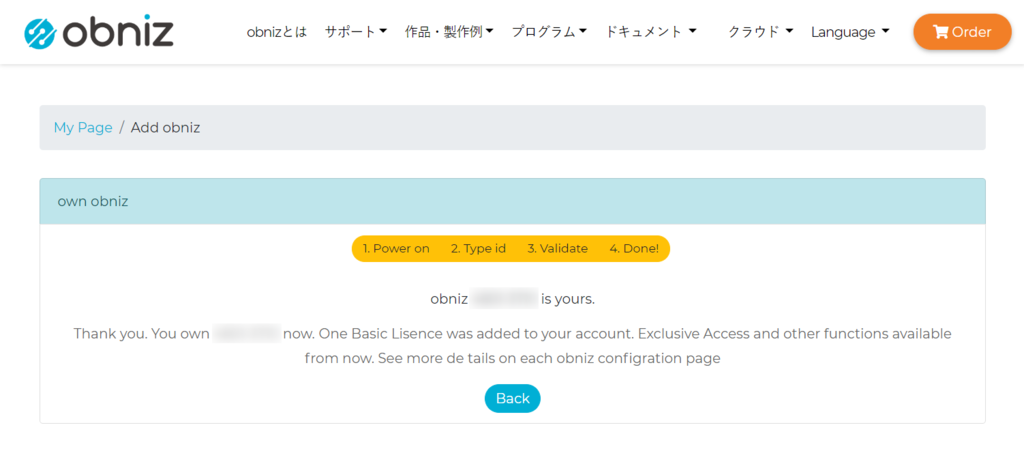Expand the クラウド dropdown menu
This screenshot has width=1024, height=464.
(760, 32)
